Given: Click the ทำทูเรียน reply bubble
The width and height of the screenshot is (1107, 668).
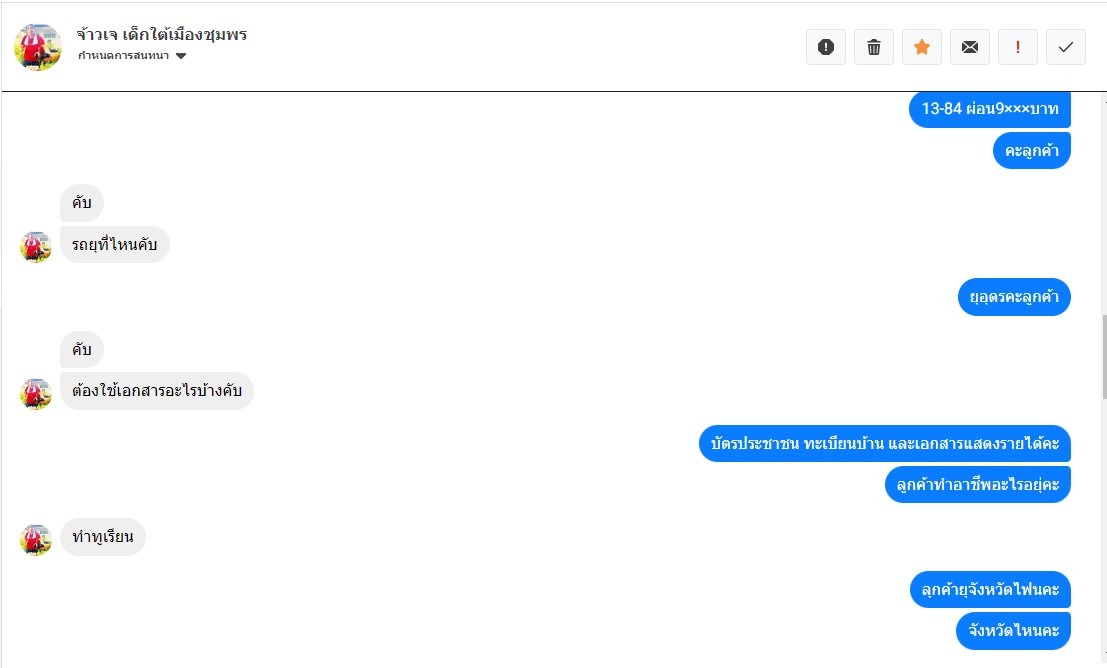Looking at the screenshot, I should point(103,537).
